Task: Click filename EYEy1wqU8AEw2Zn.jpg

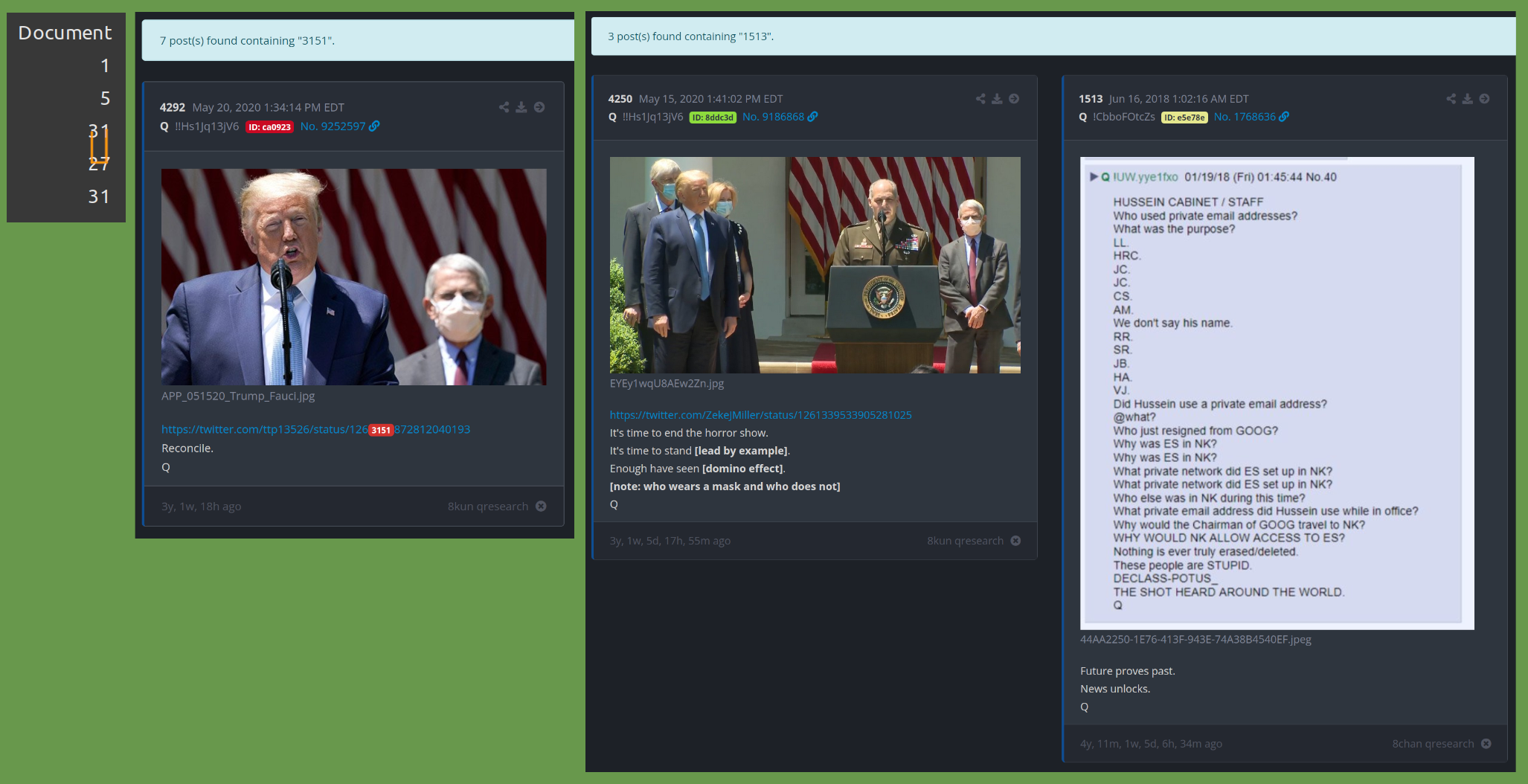Action: (667, 383)
